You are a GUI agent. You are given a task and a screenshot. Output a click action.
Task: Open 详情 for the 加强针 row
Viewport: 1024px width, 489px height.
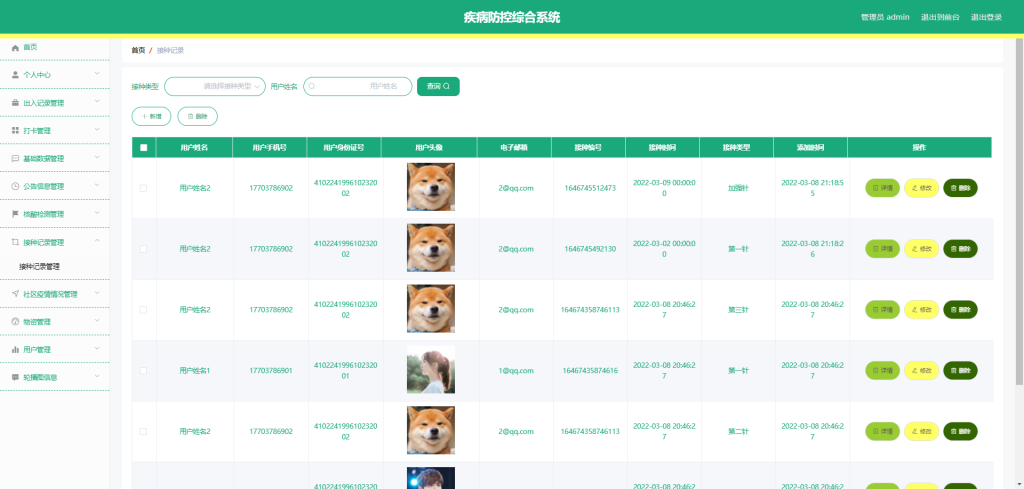882,188
